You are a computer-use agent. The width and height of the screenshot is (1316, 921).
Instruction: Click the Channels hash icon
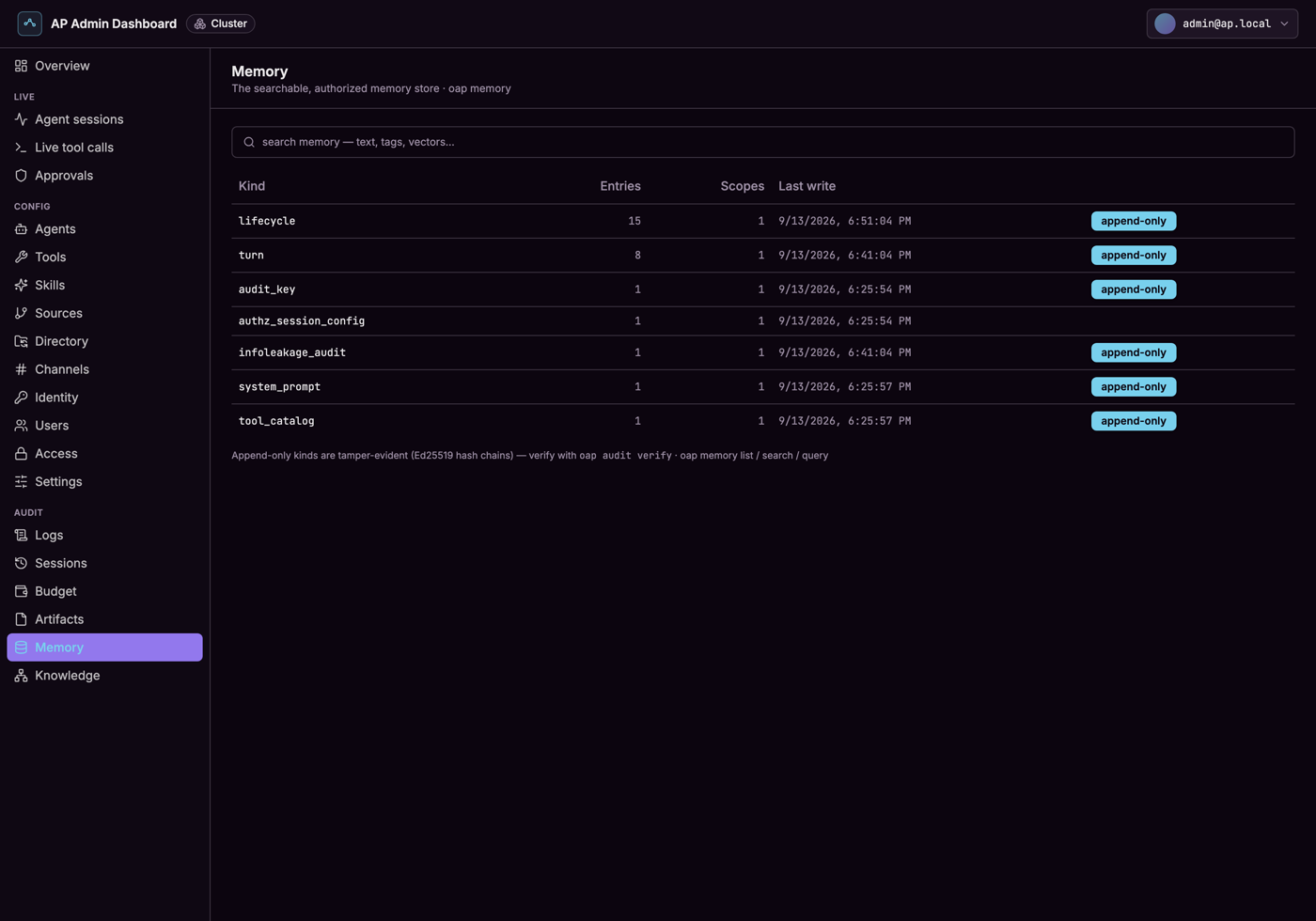(x=21, y=370)
